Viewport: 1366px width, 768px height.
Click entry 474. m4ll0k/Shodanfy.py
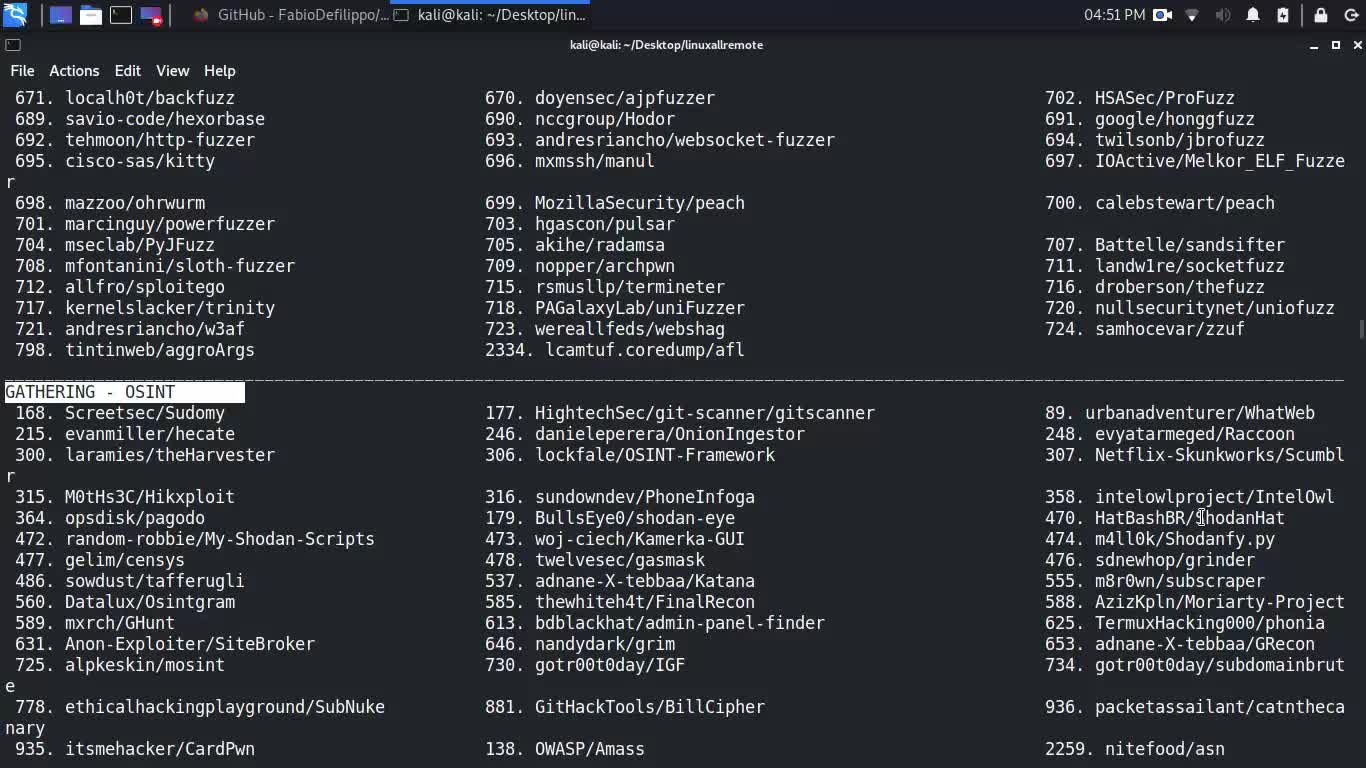coord(1160,539)
